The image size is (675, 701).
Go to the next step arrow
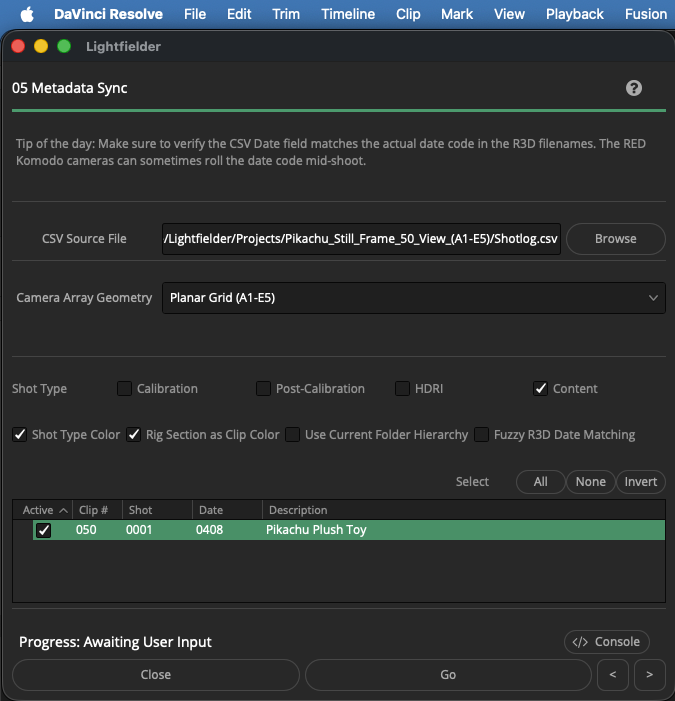coord(650,675)
